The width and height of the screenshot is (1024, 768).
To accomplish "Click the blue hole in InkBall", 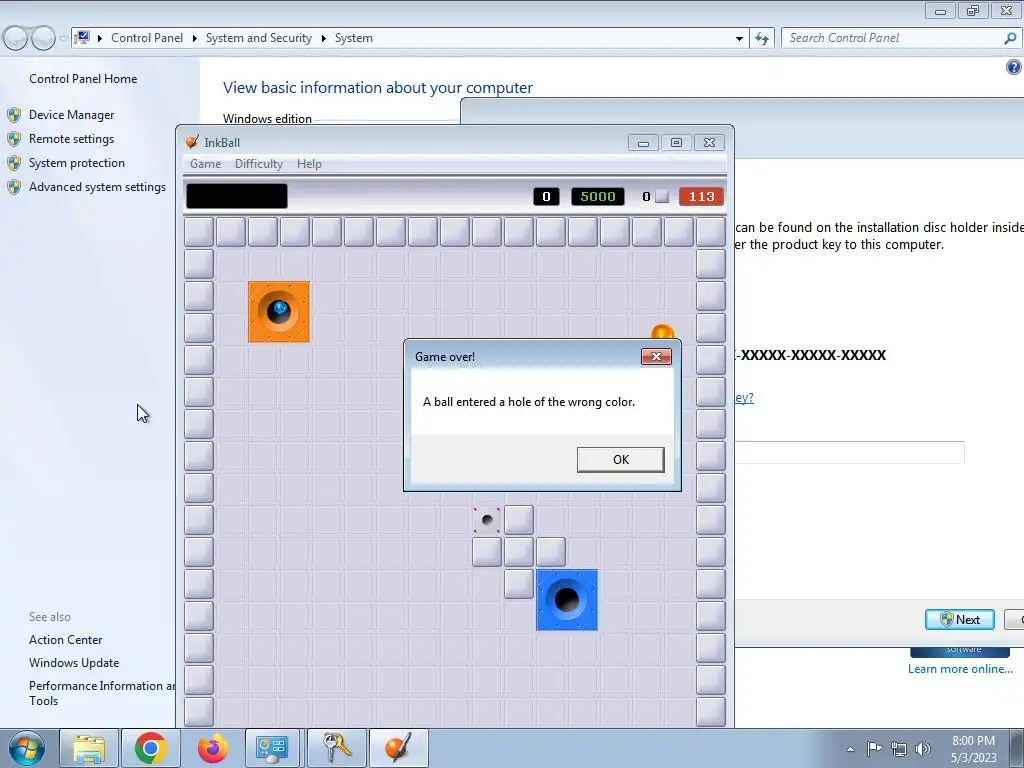I will [566, 600].
